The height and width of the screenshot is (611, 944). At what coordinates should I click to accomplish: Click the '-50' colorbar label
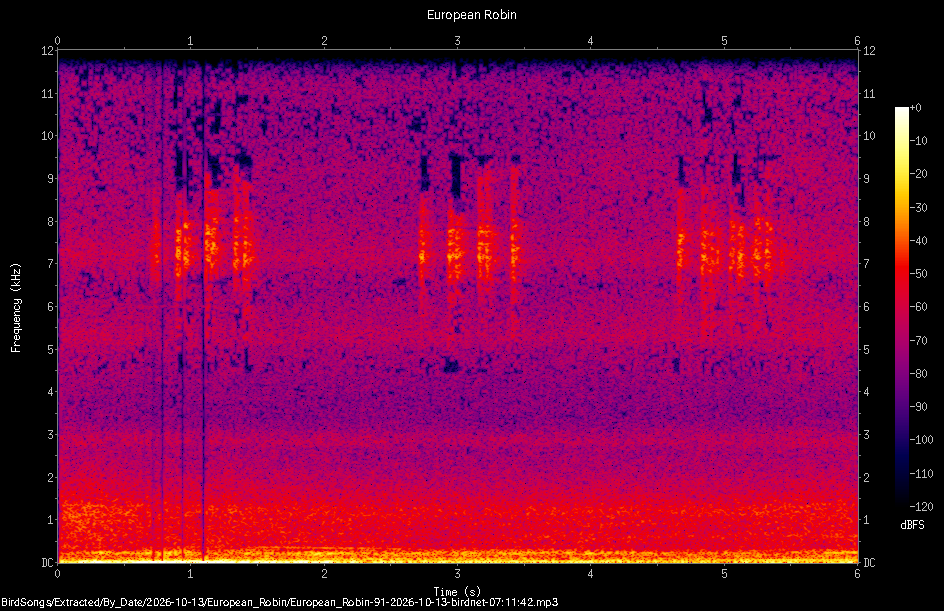click(918, 274)
